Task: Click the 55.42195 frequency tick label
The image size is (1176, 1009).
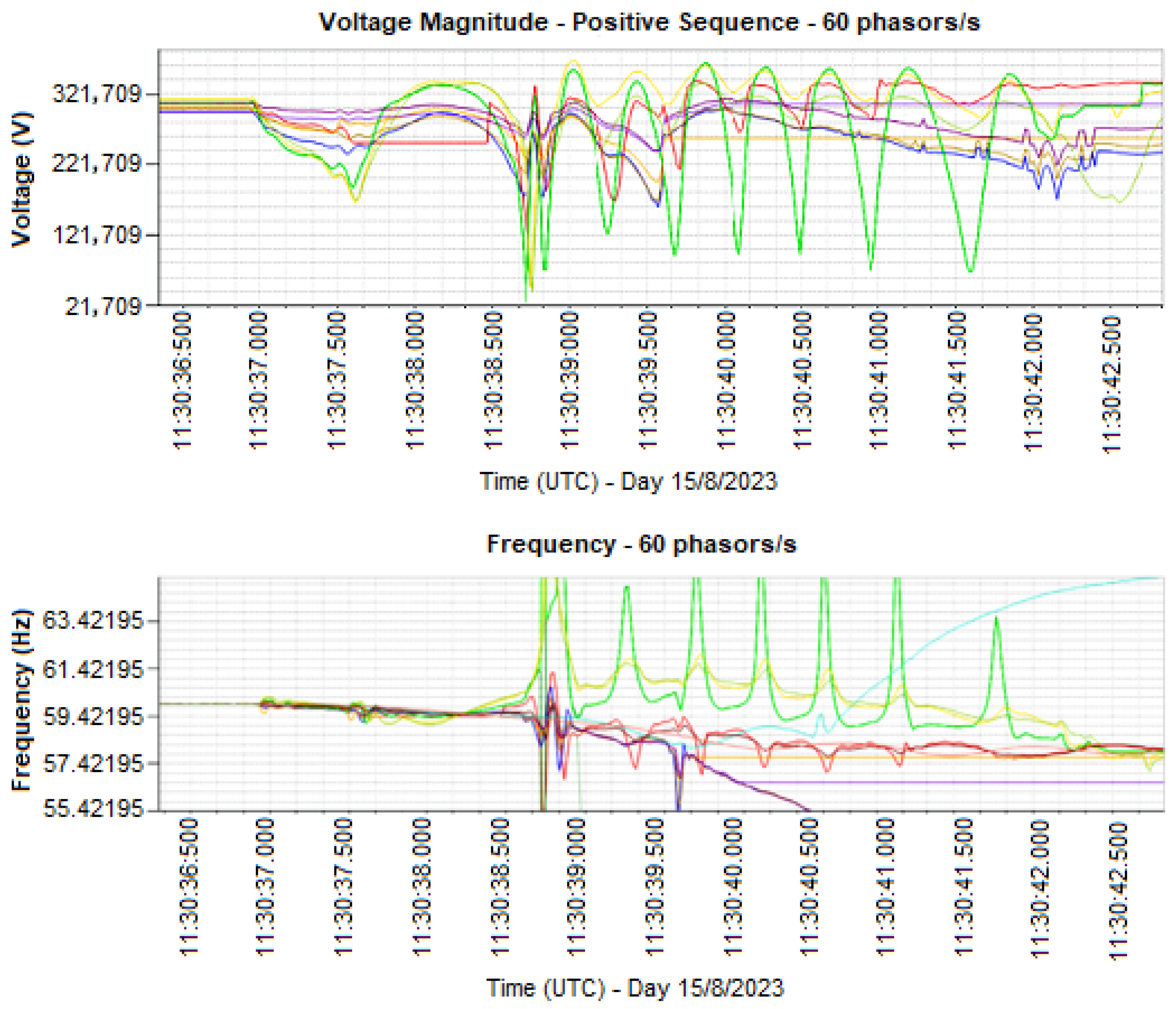Action: (x=94, y=809)
